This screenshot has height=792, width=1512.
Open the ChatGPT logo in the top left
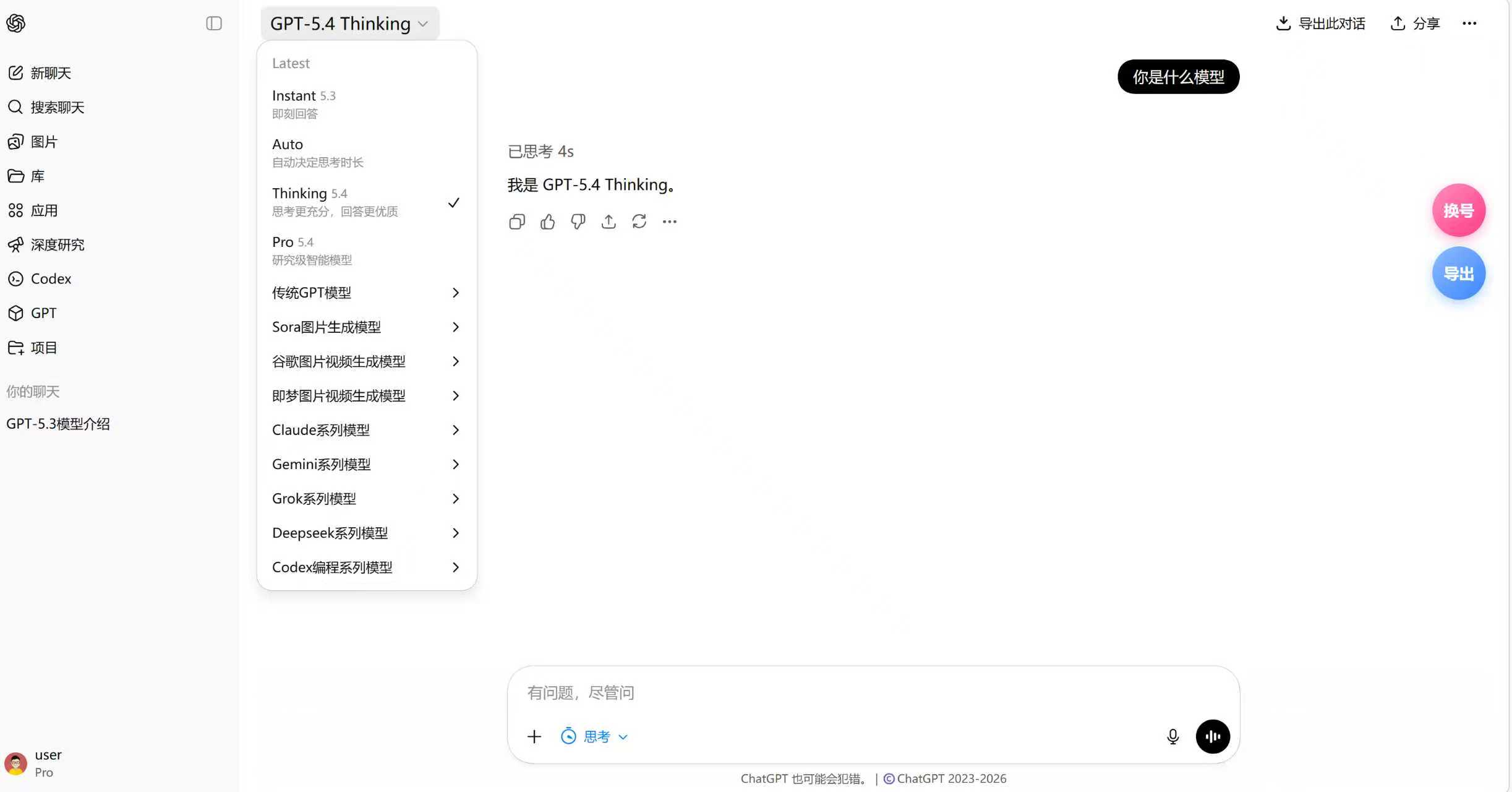coord(16,24)
